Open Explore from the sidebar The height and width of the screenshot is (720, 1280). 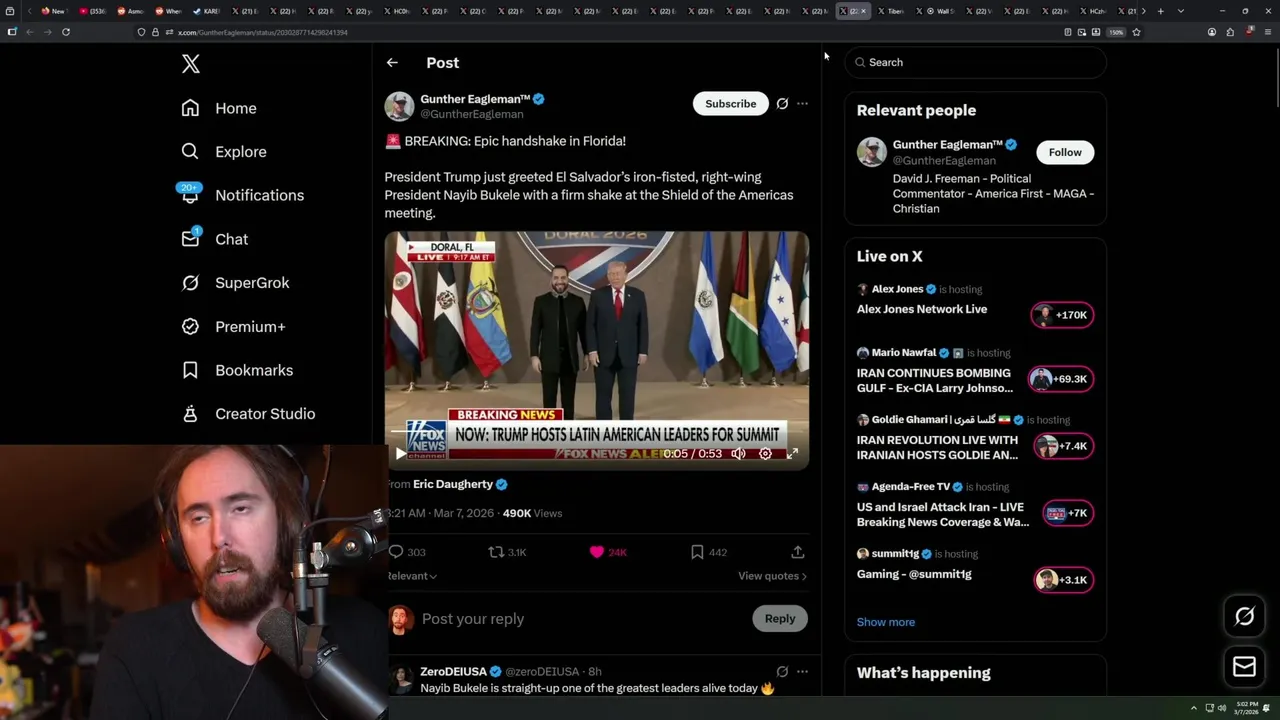pyautogui.click(x=224, y=152)
